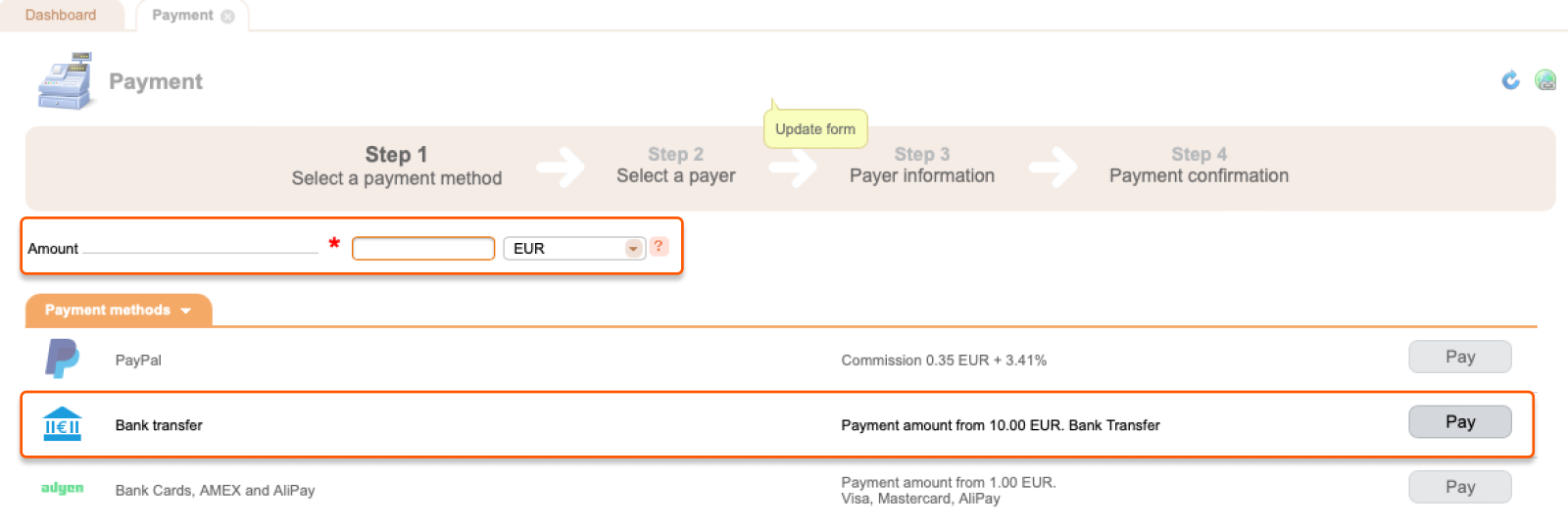
Task: Select the Payment tab
Action: tap(182, 15)
